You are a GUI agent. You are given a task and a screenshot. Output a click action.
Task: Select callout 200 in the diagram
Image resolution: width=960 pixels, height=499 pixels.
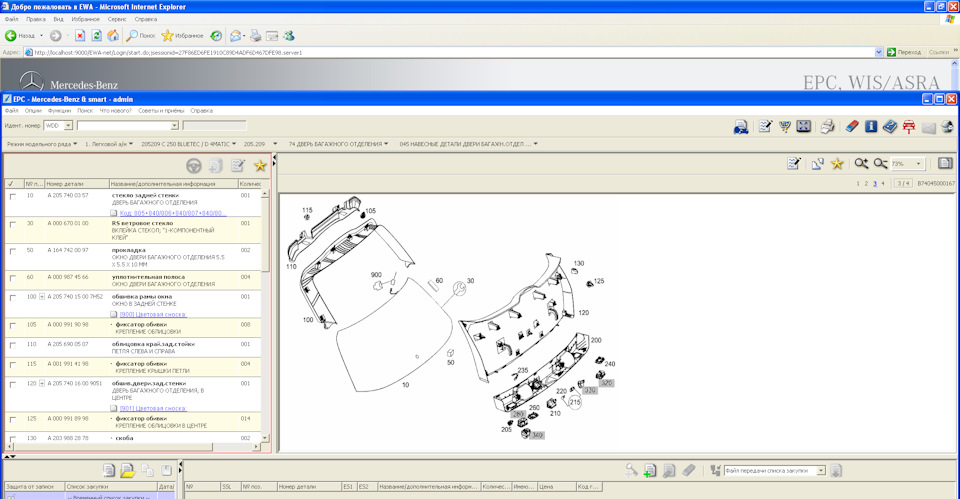click(x=596, y=340)
